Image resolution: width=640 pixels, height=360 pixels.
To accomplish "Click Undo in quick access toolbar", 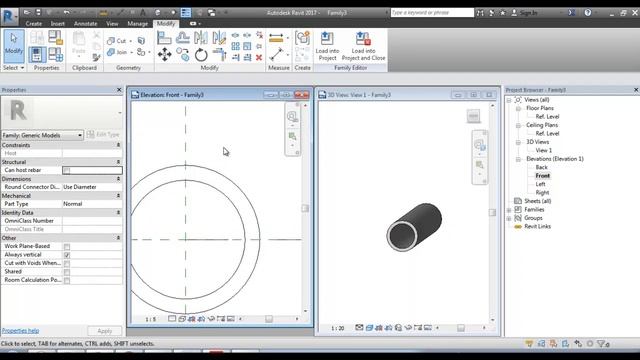I will [x=67, y=13].
